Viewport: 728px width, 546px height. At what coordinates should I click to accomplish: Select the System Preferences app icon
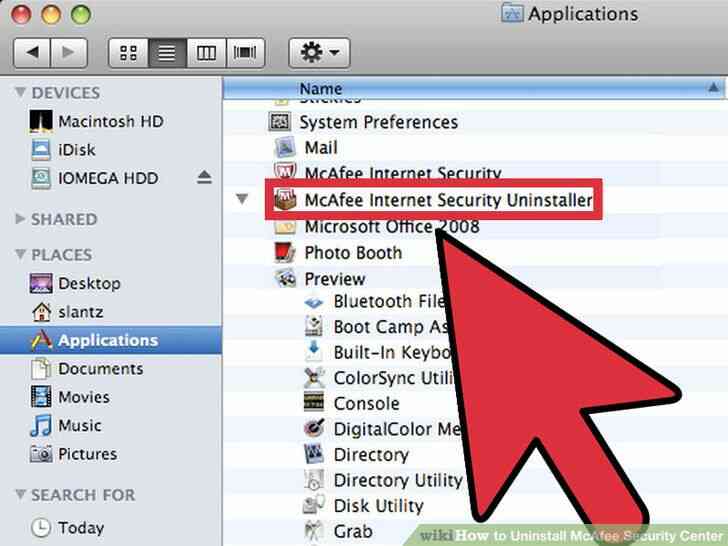(x=280, y=122)
